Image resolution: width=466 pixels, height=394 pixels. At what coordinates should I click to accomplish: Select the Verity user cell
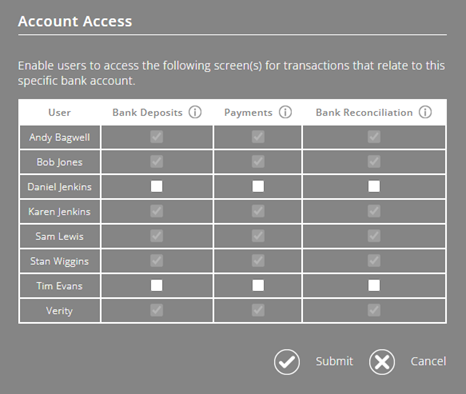tap(60, 311)
